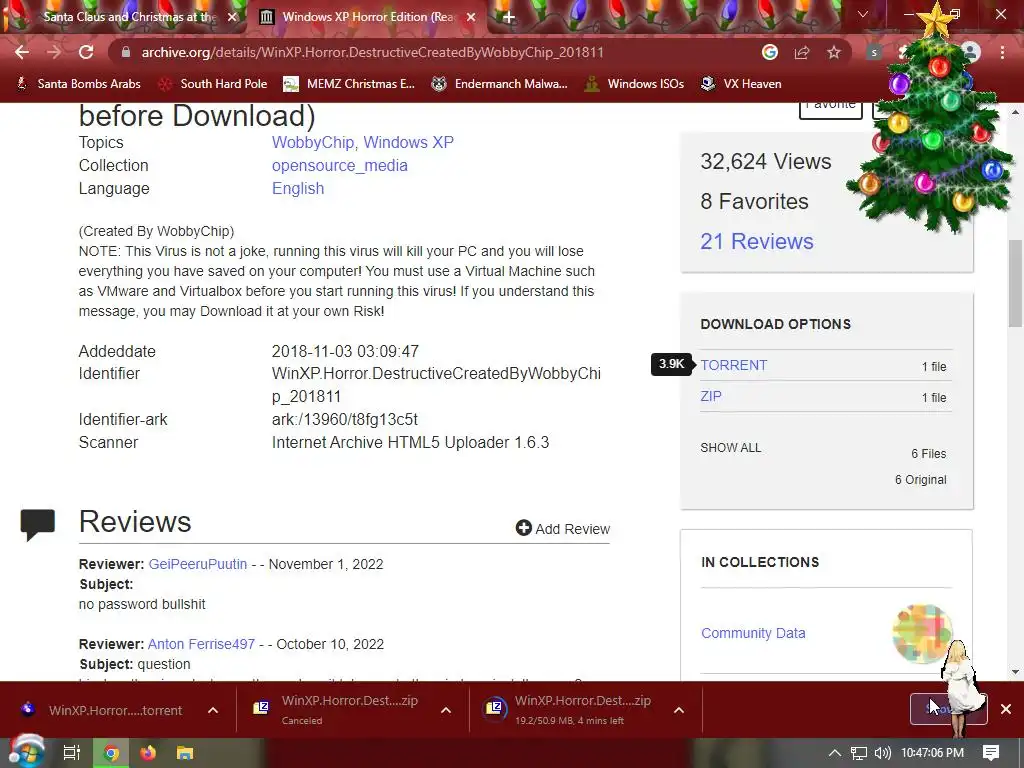Click the page vertical scrollbar thumb
Image resolution: width=1024 pixels, height=768 pixels.
coord(1015,283)
